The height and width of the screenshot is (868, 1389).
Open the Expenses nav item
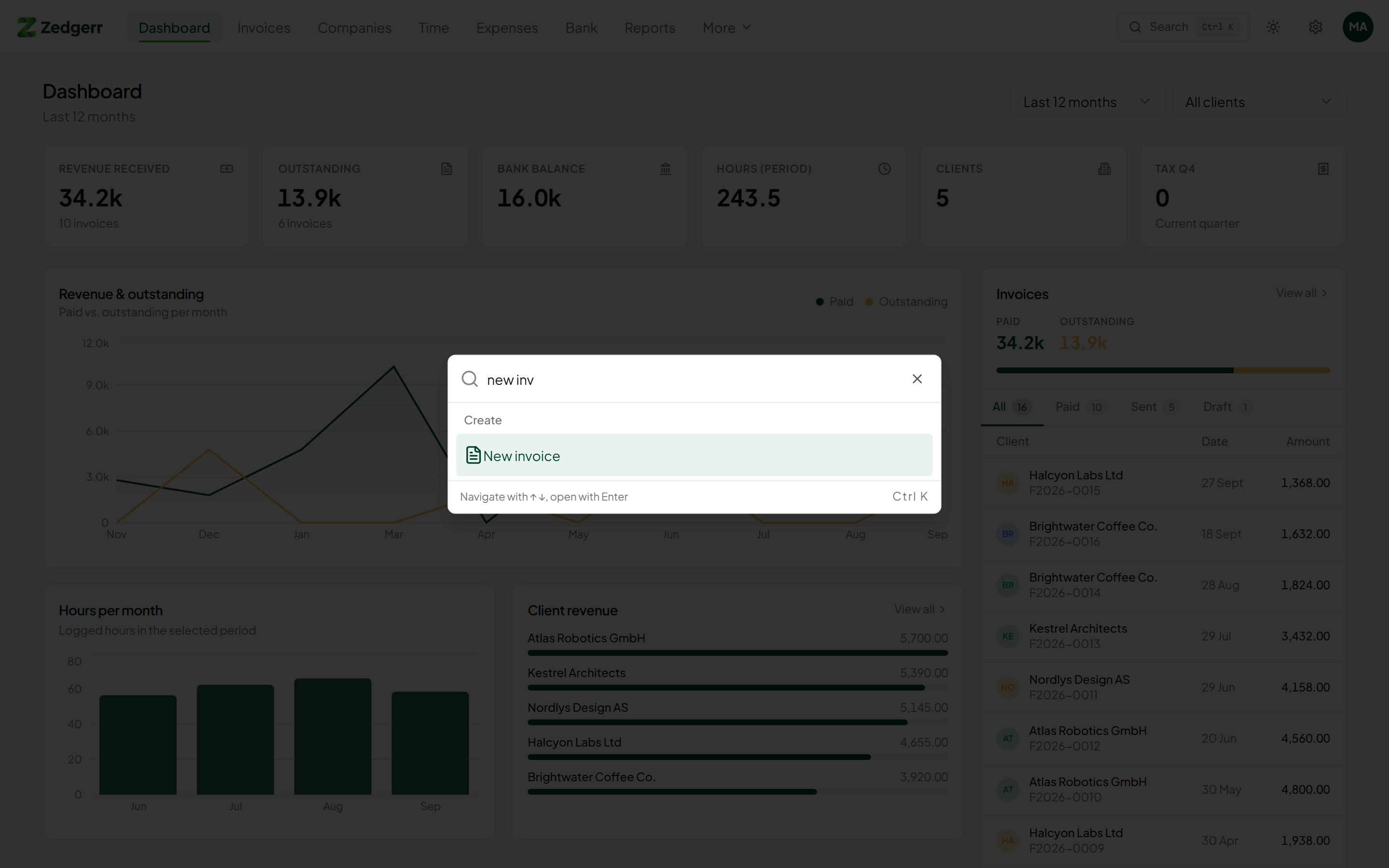point(507,27)
